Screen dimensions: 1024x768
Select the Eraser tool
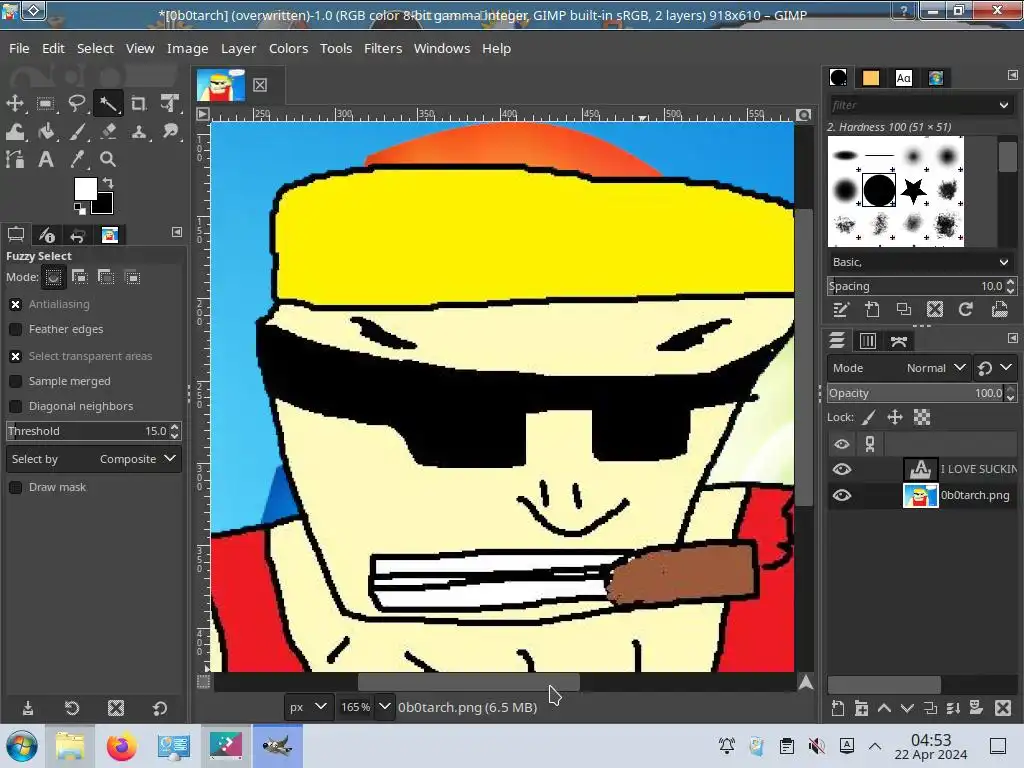point(108,132)
